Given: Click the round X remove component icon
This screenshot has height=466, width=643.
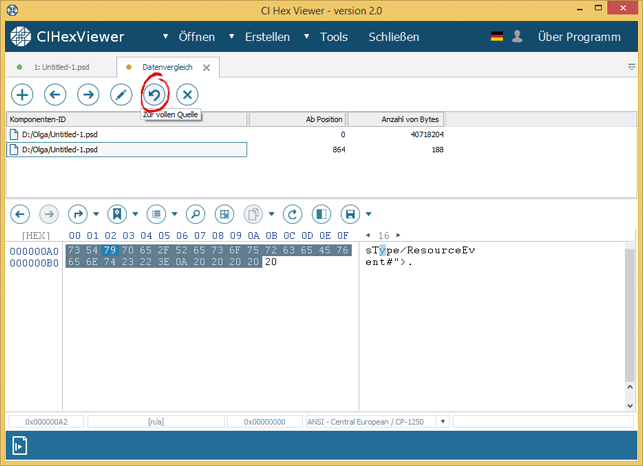Looking at the screenshot, I should tap(187, 95).
